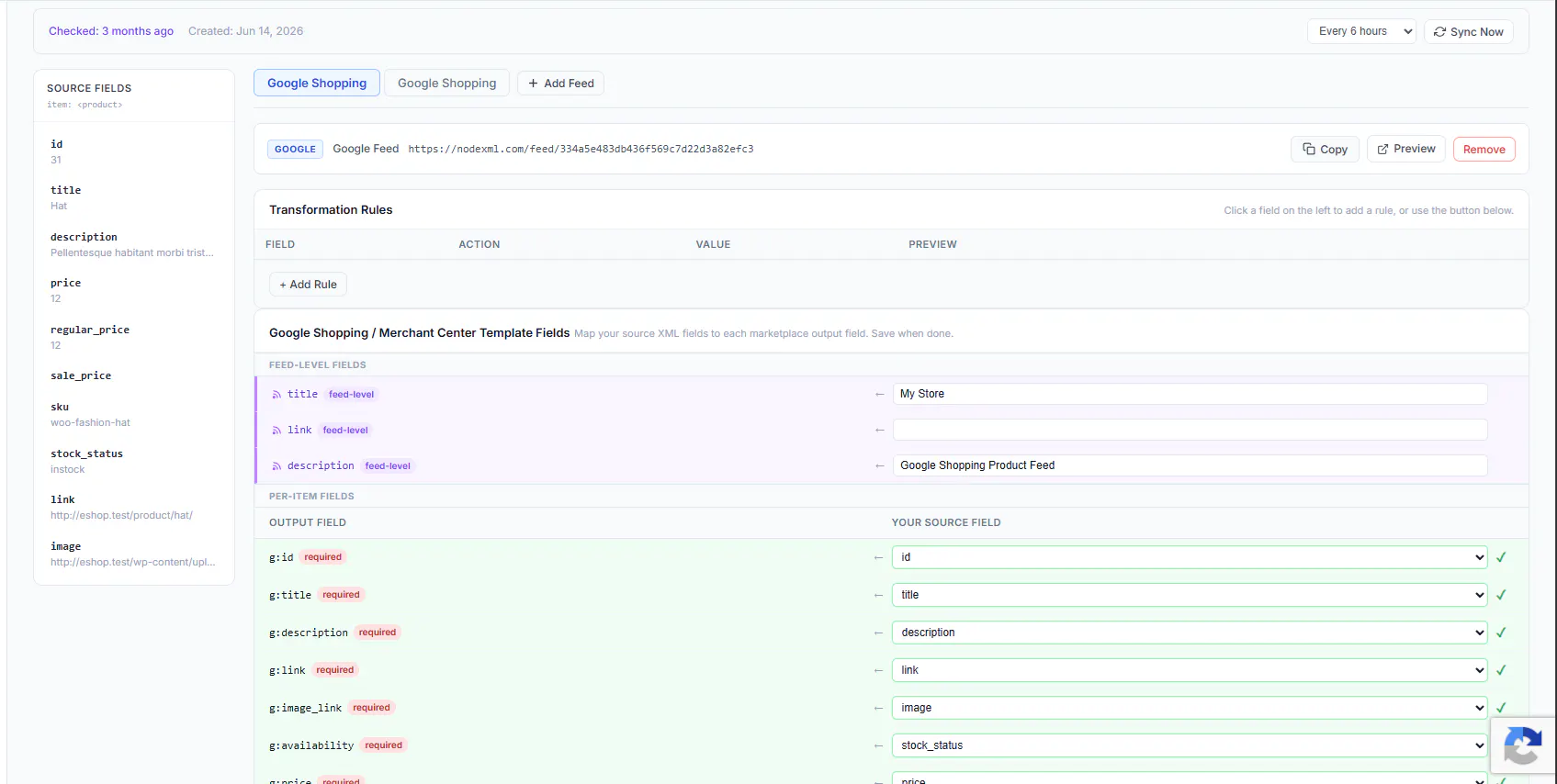Click the green checkmark next to g:link
Image resolution: width=1557 pixels, height=784 pixels.
[1501, 670]
